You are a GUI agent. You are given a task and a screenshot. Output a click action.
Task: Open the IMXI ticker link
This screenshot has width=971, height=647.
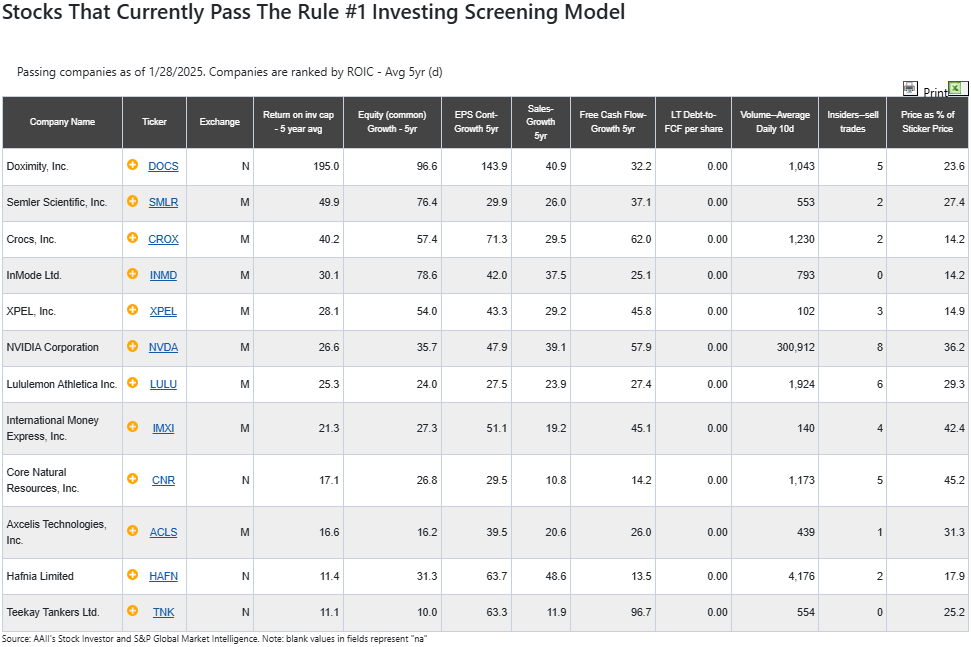163,428
